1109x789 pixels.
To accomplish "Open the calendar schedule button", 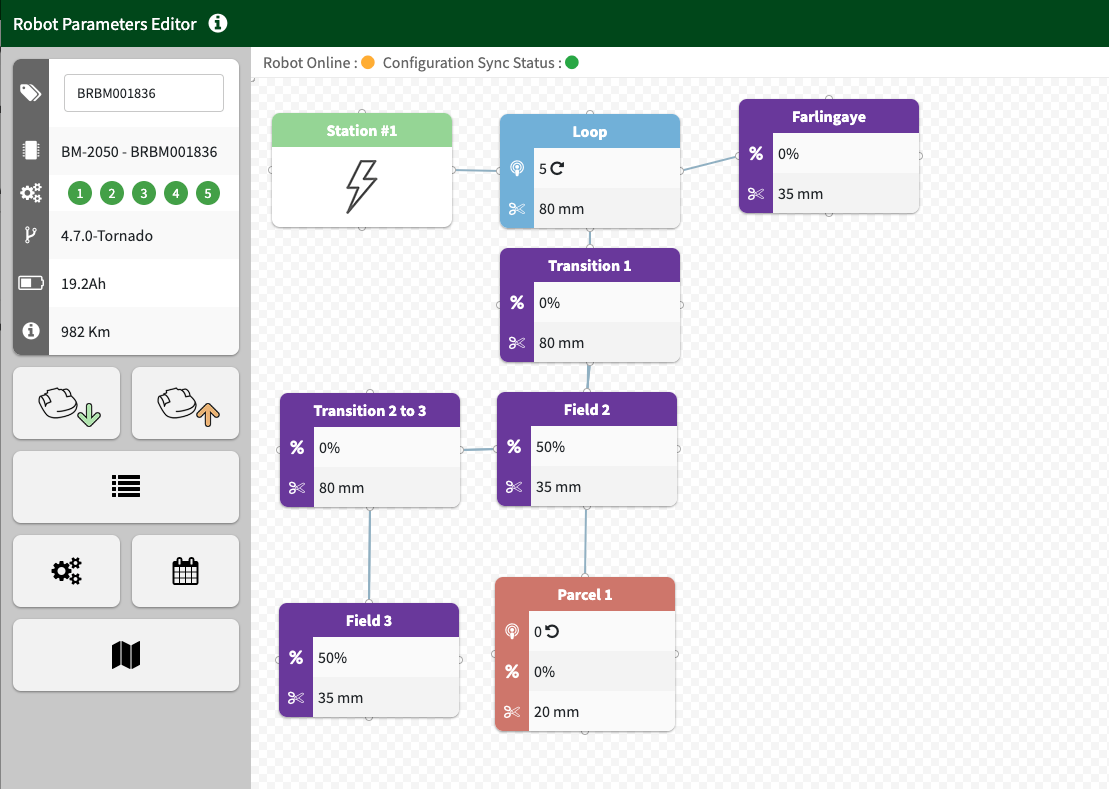I will coord(185,571).
